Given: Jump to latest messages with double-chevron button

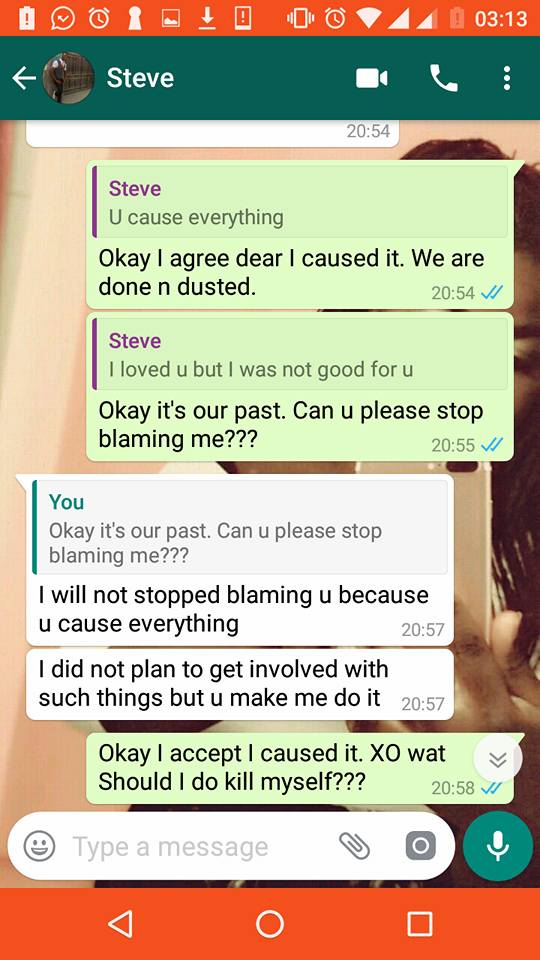Looking at the screenshot, I should pyautogui.click(x=498, y=759).
